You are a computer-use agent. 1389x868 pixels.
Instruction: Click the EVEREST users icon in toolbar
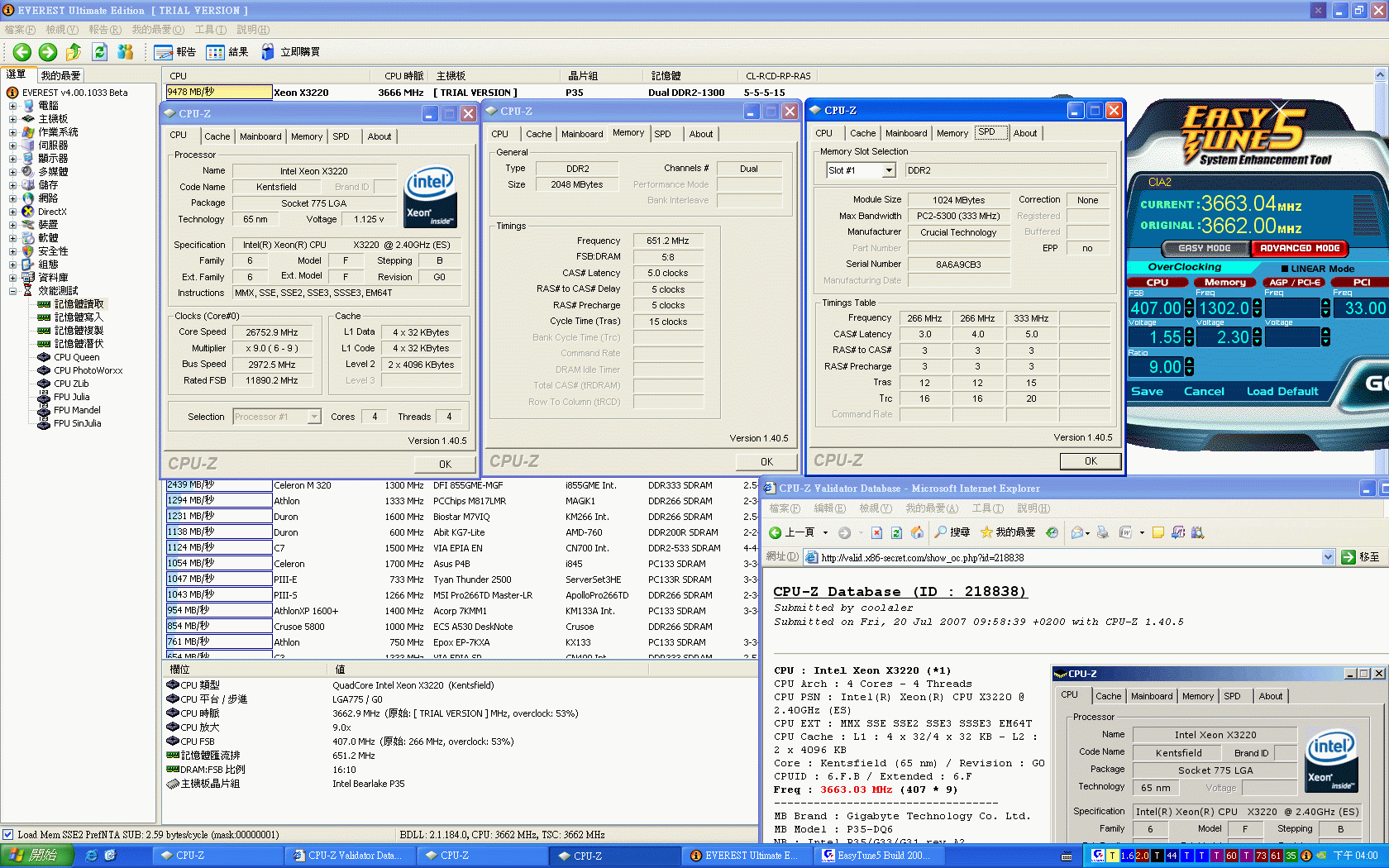point(125,52)
